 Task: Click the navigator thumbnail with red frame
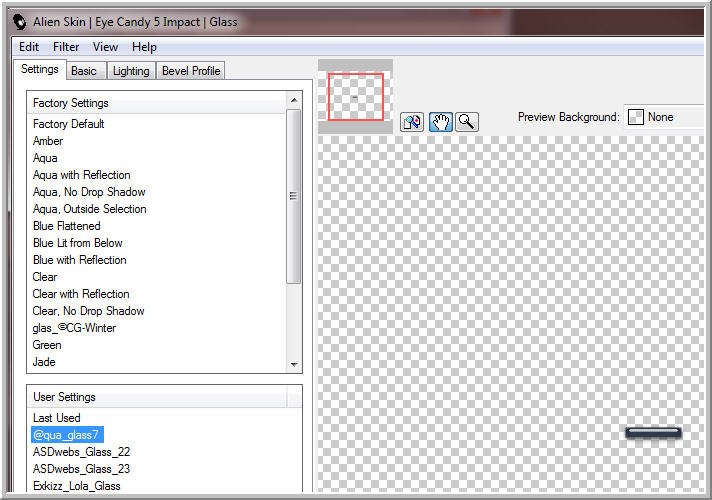click(x=356, y=97)
